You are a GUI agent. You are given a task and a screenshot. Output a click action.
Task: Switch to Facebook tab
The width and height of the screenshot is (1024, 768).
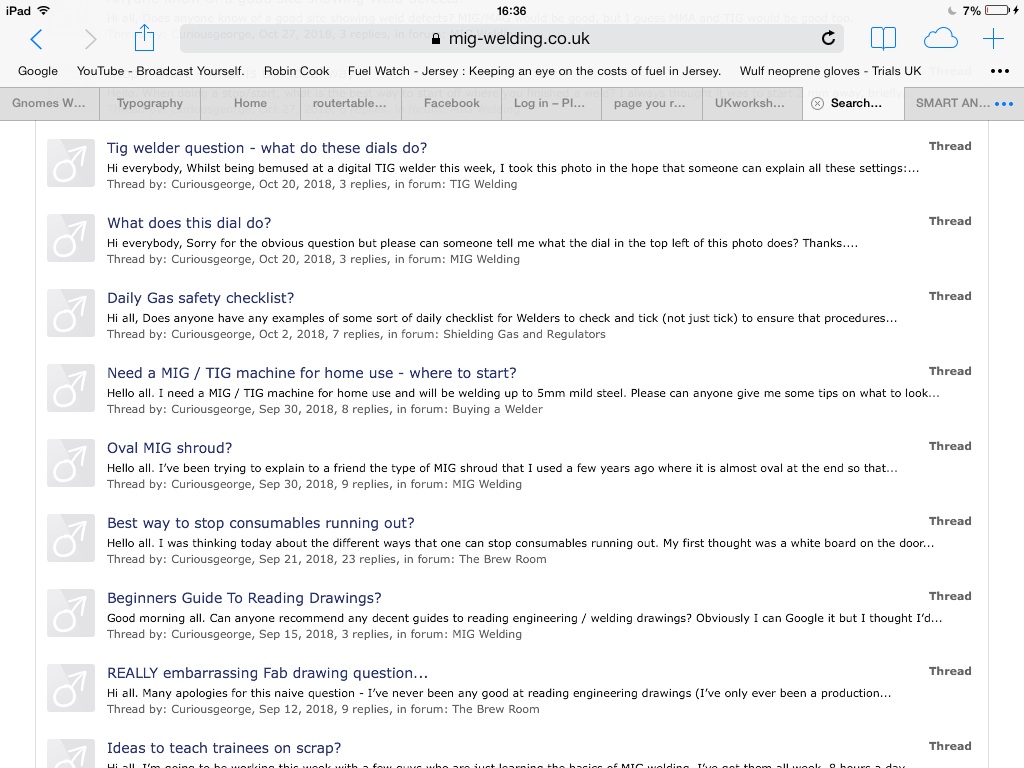pos(451,103)
